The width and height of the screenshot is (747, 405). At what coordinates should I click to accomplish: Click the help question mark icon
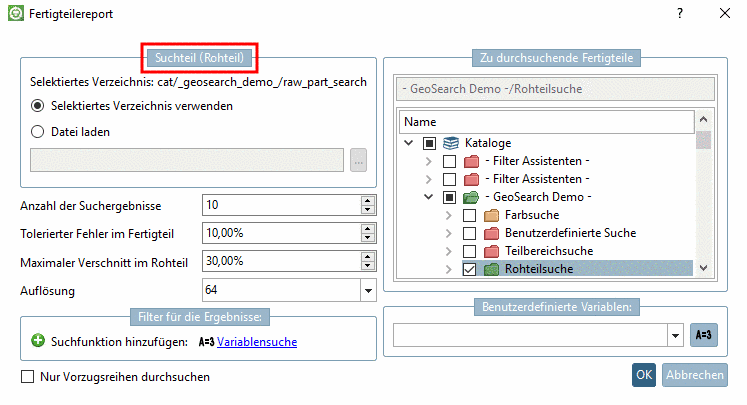click(x=680, y=14)
